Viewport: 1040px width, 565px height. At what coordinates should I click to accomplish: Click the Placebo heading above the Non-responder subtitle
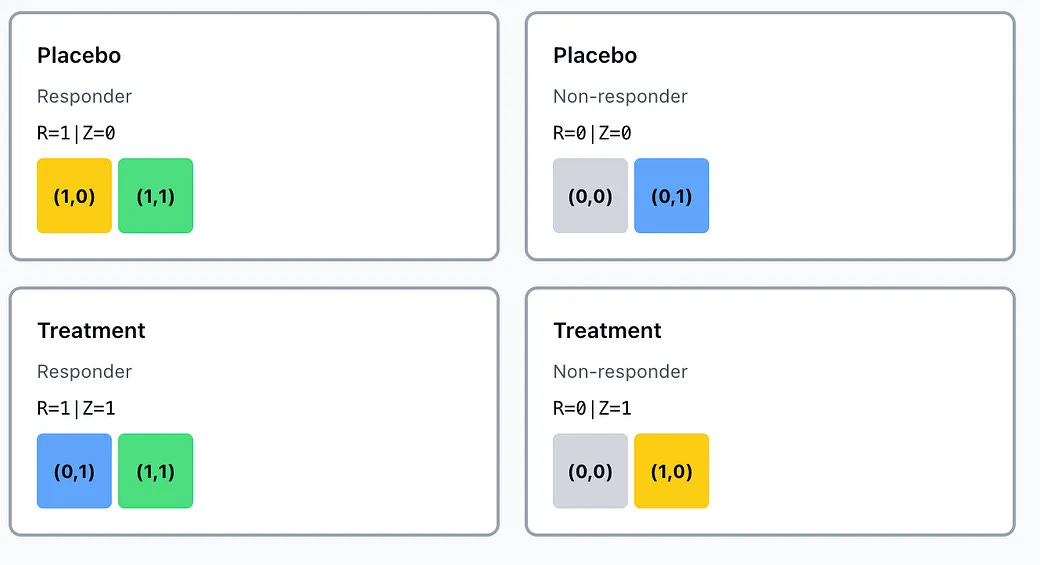pos(595,56)
